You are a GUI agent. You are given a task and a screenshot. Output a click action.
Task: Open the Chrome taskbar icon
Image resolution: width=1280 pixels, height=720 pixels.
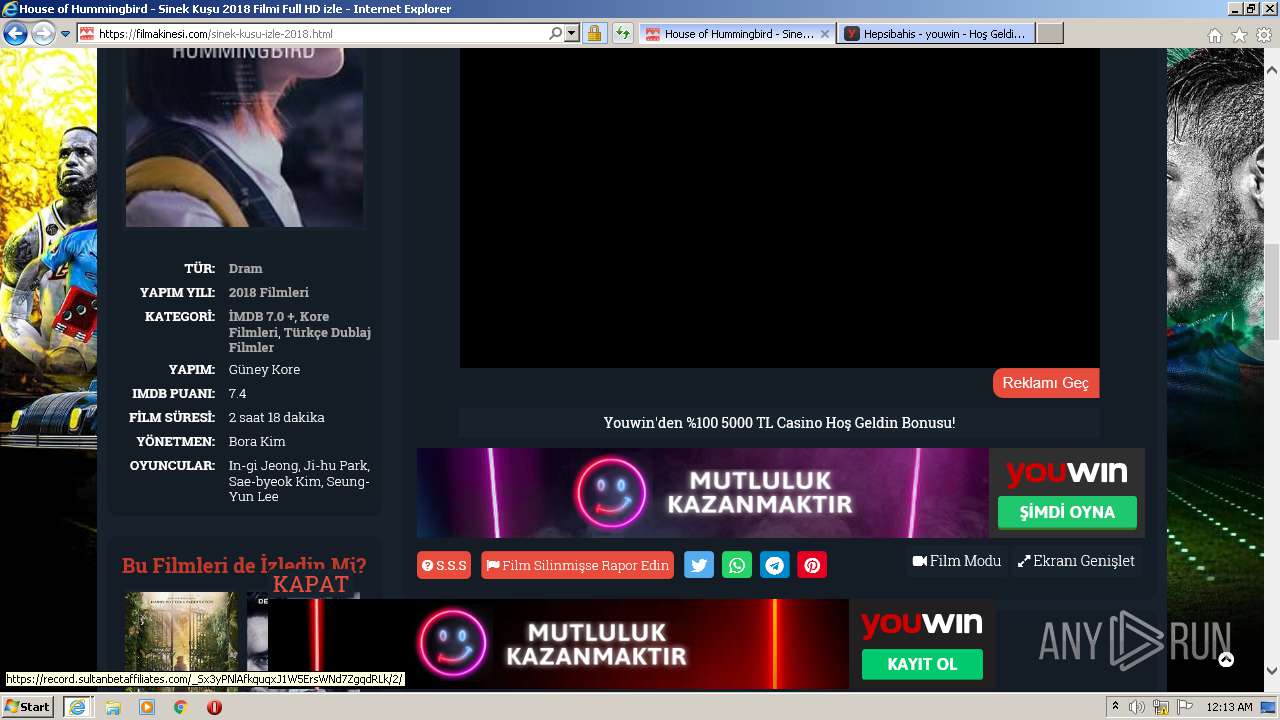click(181, 706)
